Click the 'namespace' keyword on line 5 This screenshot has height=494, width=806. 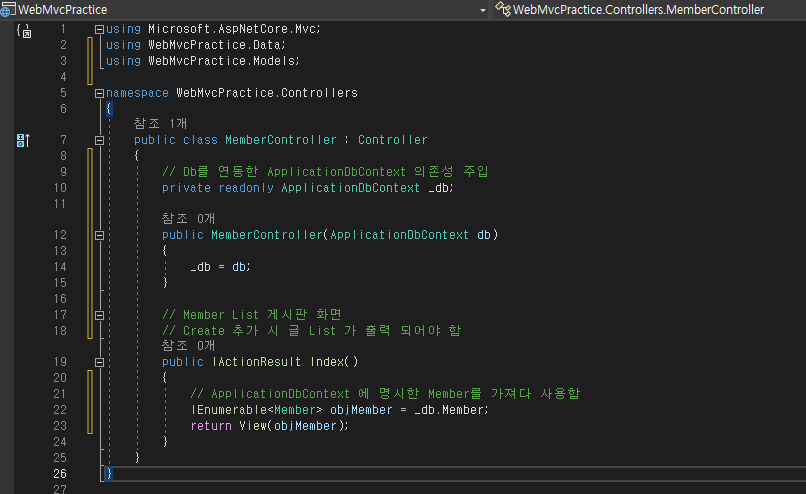(137, 93)
